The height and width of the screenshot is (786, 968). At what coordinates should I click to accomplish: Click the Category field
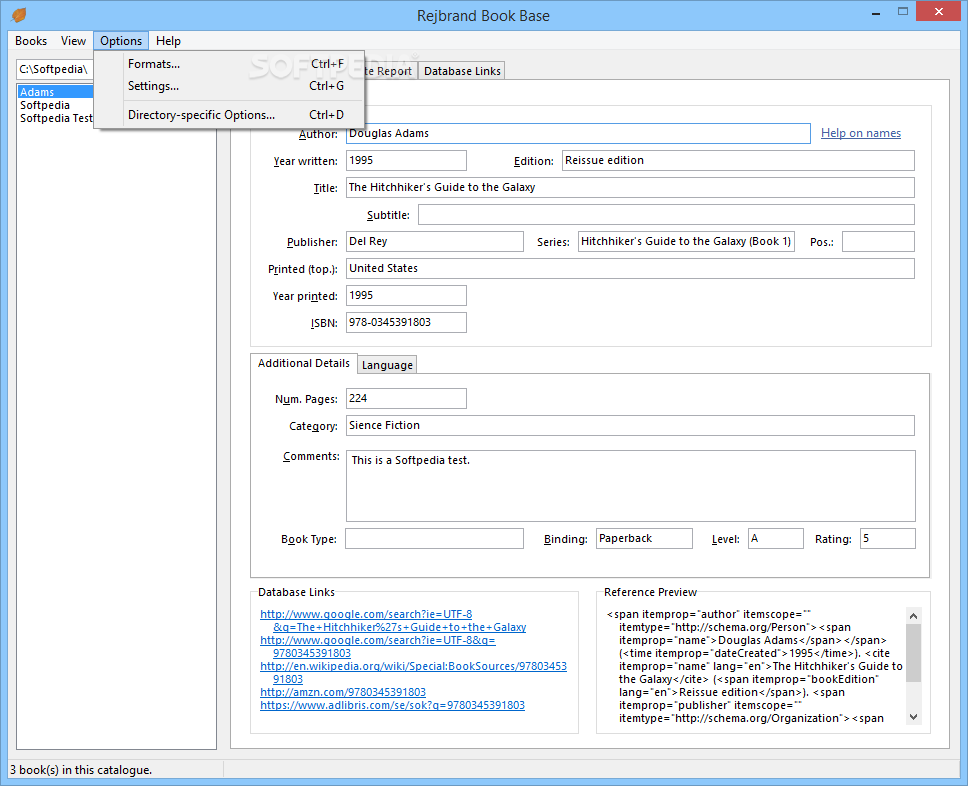pos(630,425)
